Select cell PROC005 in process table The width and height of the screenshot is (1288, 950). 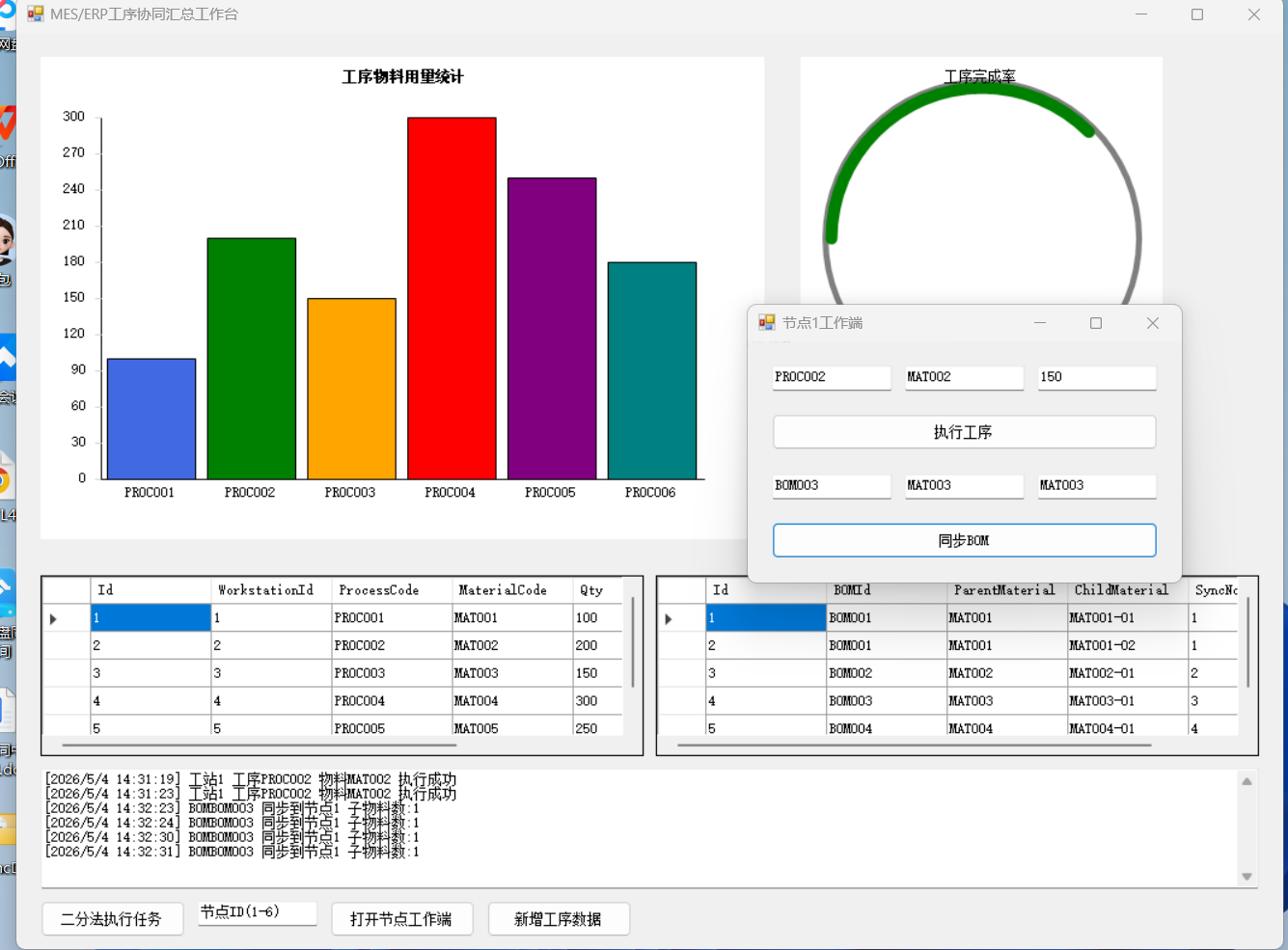coord(392,727)
